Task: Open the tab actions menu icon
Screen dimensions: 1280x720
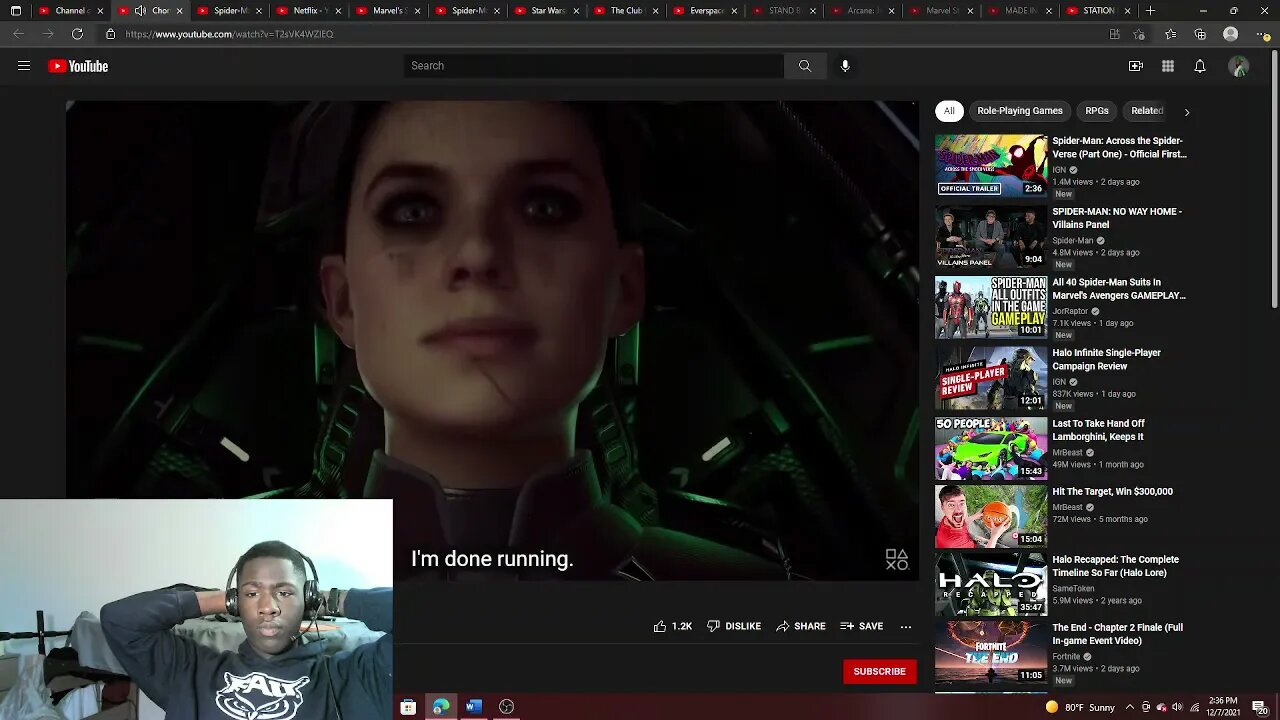Action: (15, 11)
